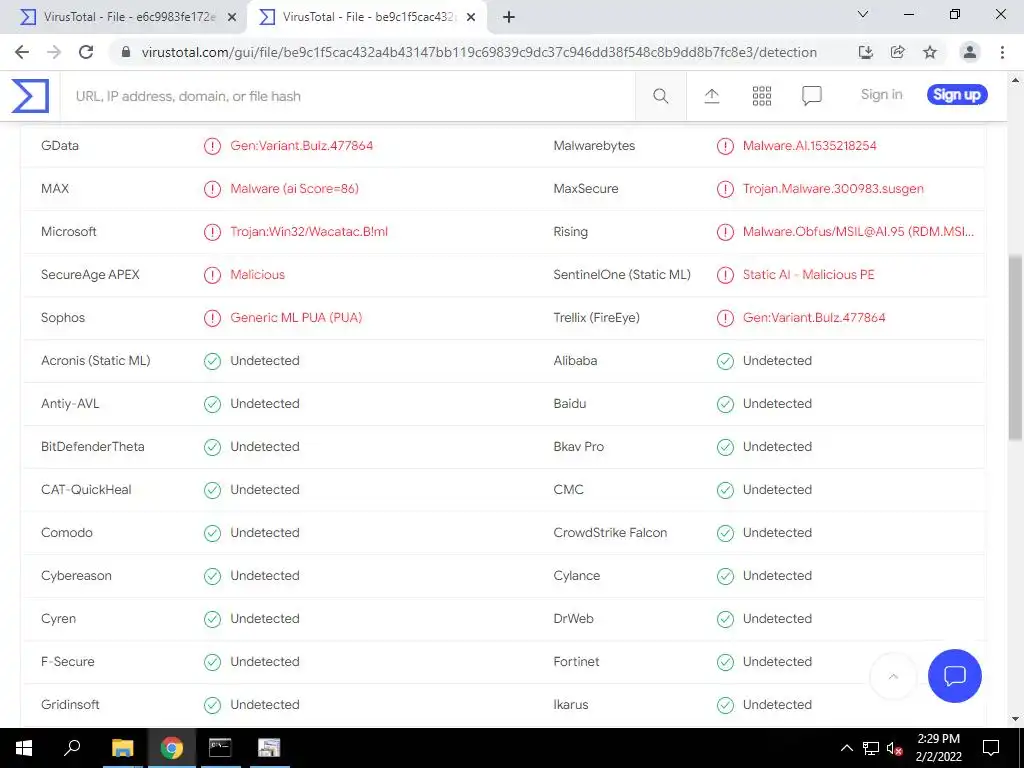
Task: Open the Chrome profile avatar icon
Action: coord(970,52)
